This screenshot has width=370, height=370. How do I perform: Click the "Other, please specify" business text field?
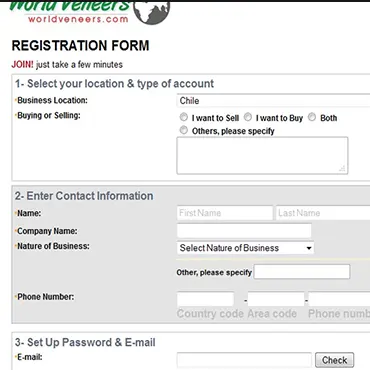point(302,272)
